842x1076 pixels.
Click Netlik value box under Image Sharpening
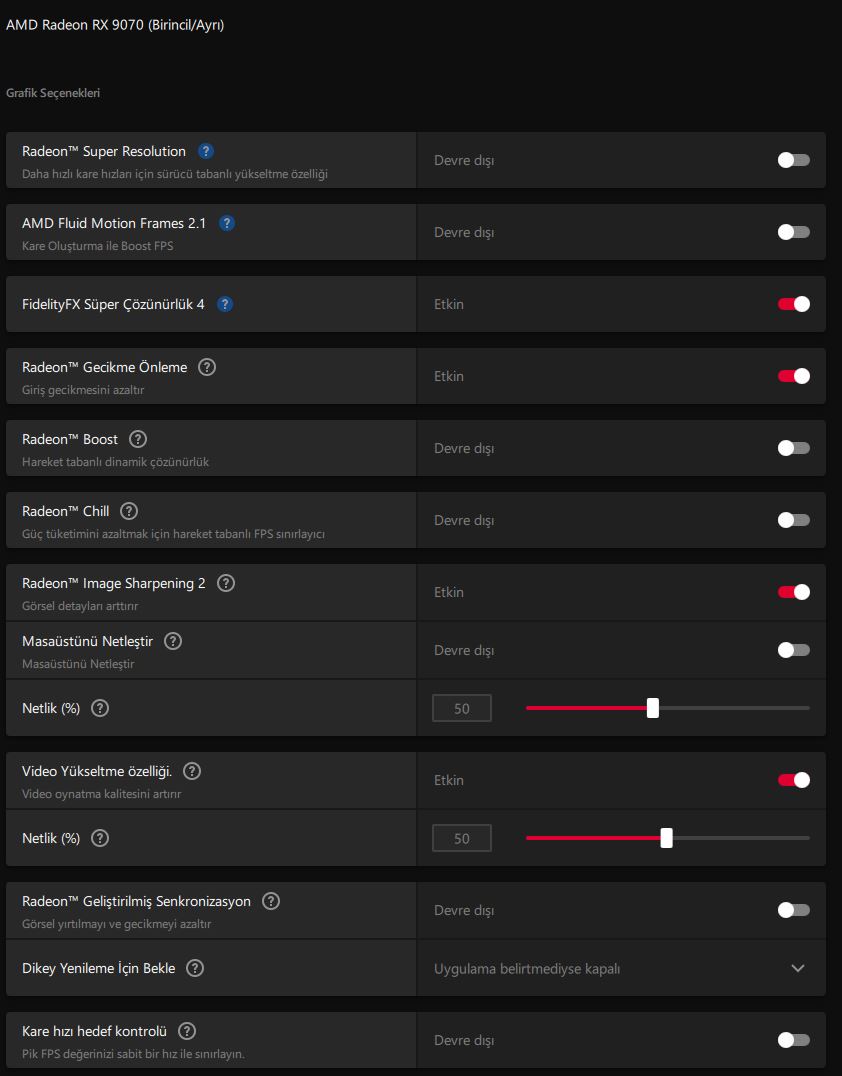[462, 708]
